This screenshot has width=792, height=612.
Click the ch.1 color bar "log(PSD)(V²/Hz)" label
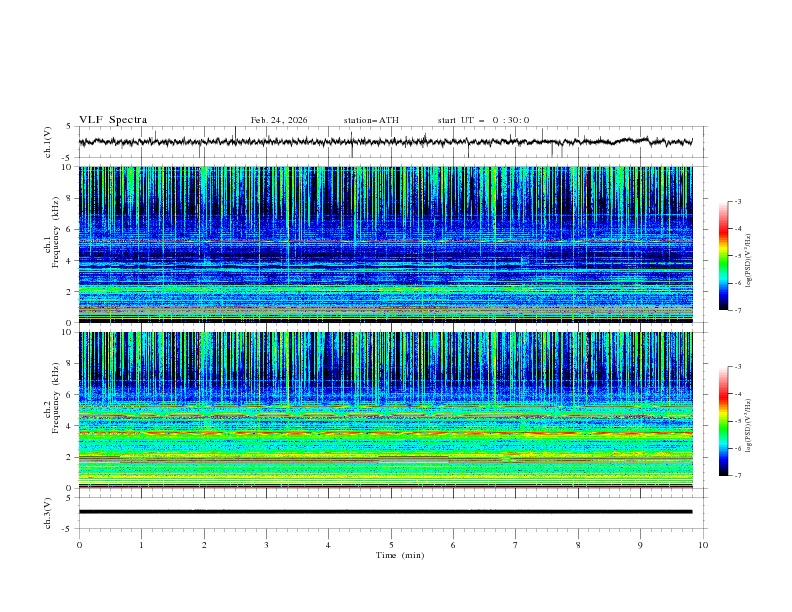pos(749,260)
